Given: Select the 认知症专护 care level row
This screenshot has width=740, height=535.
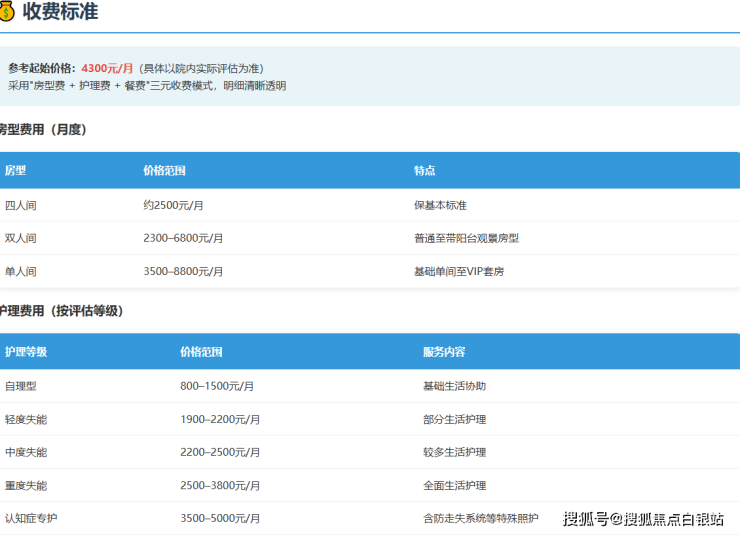Looking at the screenshot, I should click(x=31, y=518).
